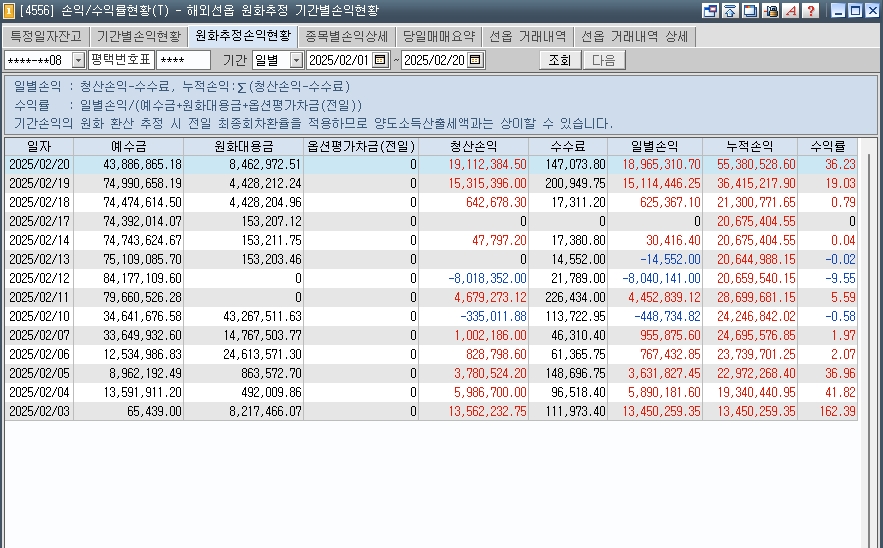Select the 2025/02/19 date cell
The width and height of the screenshot is (883, 548).
[39, 184]
